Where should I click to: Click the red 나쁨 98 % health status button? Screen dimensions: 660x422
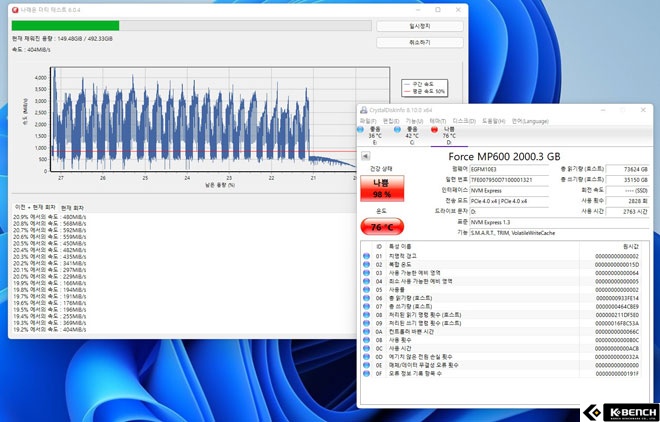pyautogui.click(x=382, y=188)
